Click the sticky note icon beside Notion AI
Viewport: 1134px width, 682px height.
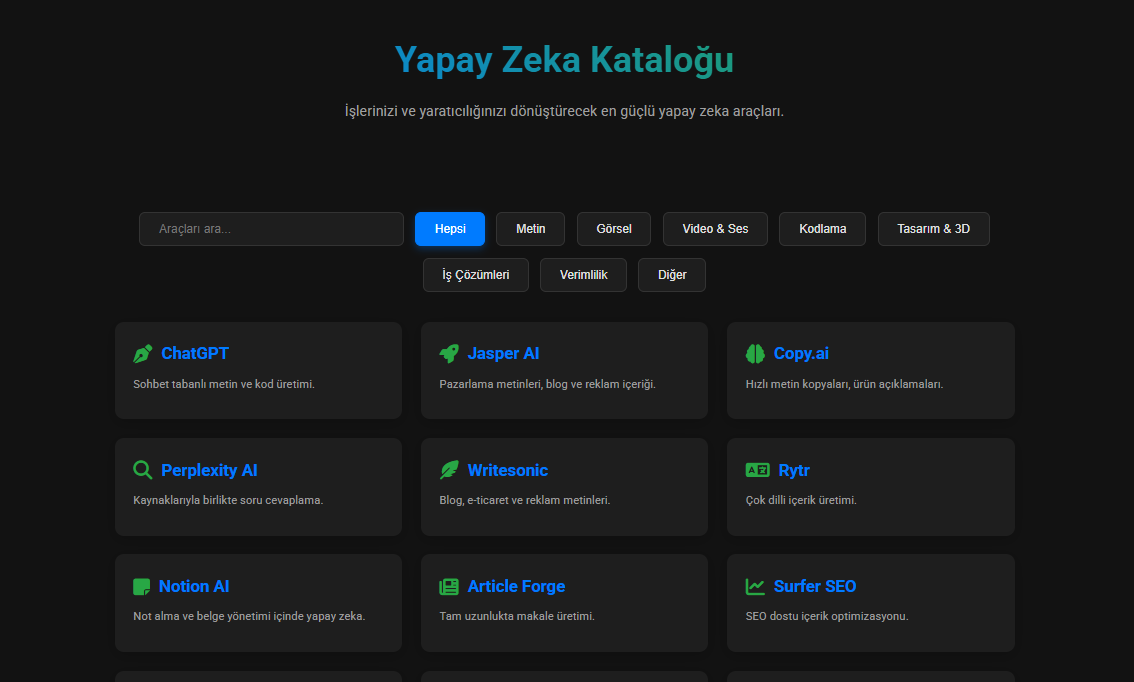click(142, 587)
